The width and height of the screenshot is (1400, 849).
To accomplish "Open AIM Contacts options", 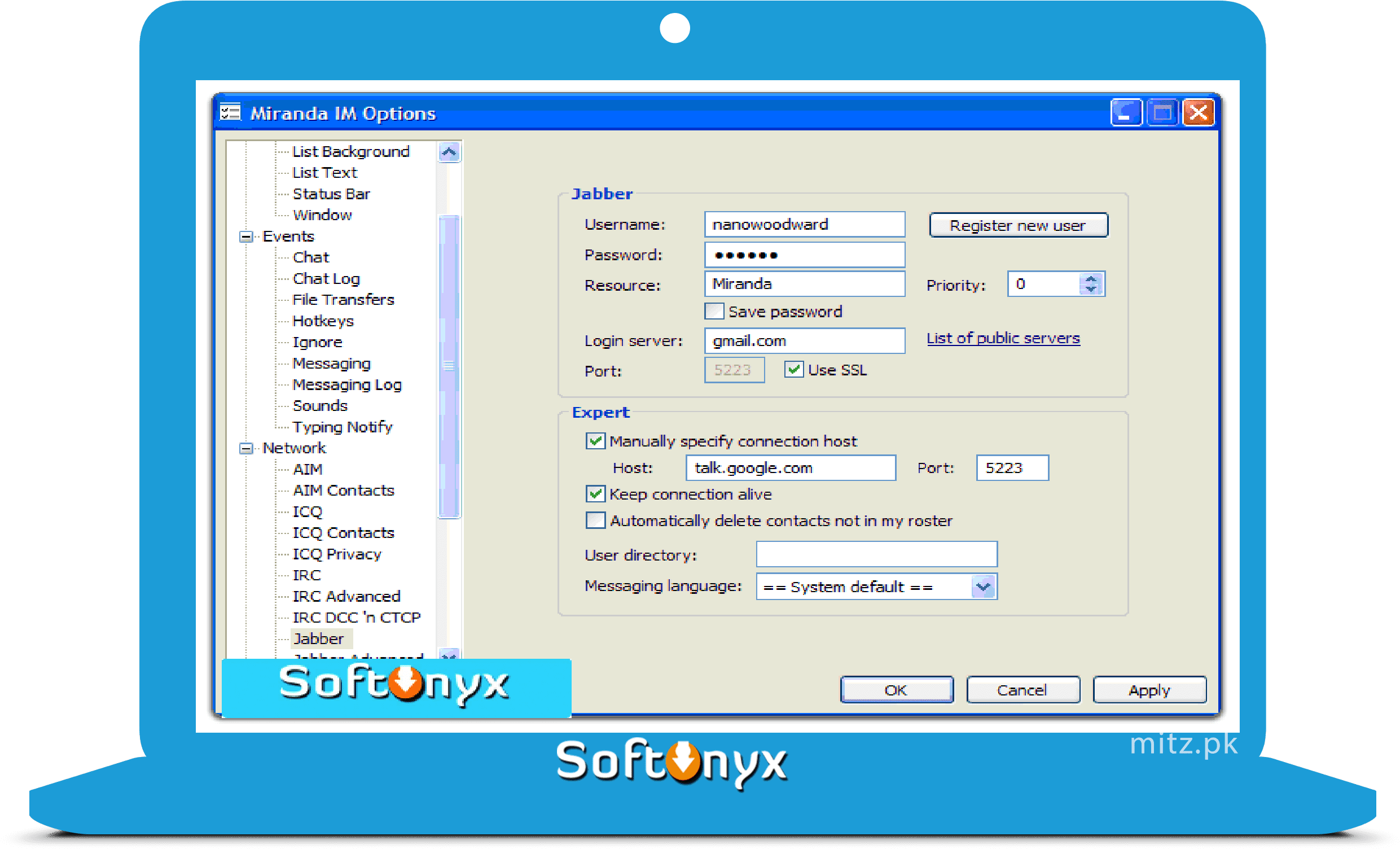I will coord(343,491).
